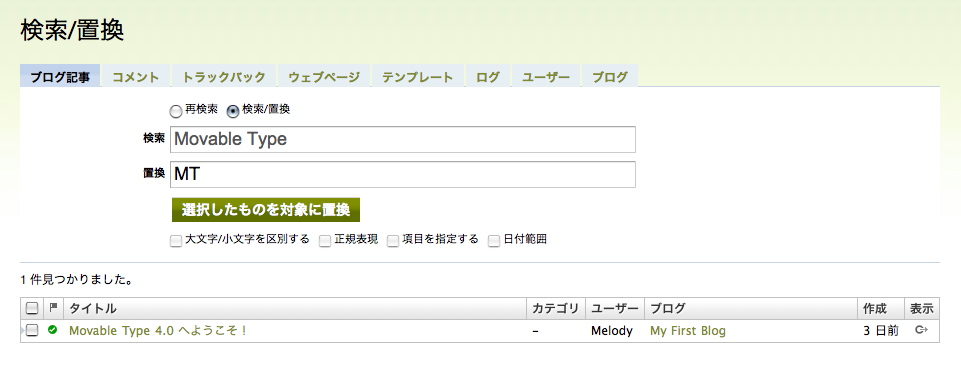This screenshot has width=961, height=367.
Task: Enable 大文字/小文字を区別する checkbox
Action: [x=176, y=240]
